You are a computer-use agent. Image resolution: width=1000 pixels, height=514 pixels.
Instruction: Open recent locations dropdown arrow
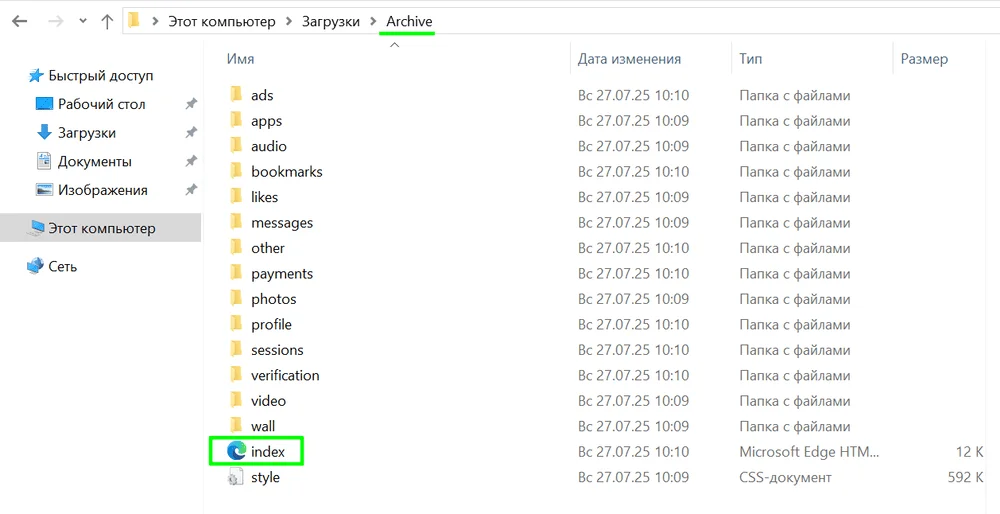(x=82, y=21)
